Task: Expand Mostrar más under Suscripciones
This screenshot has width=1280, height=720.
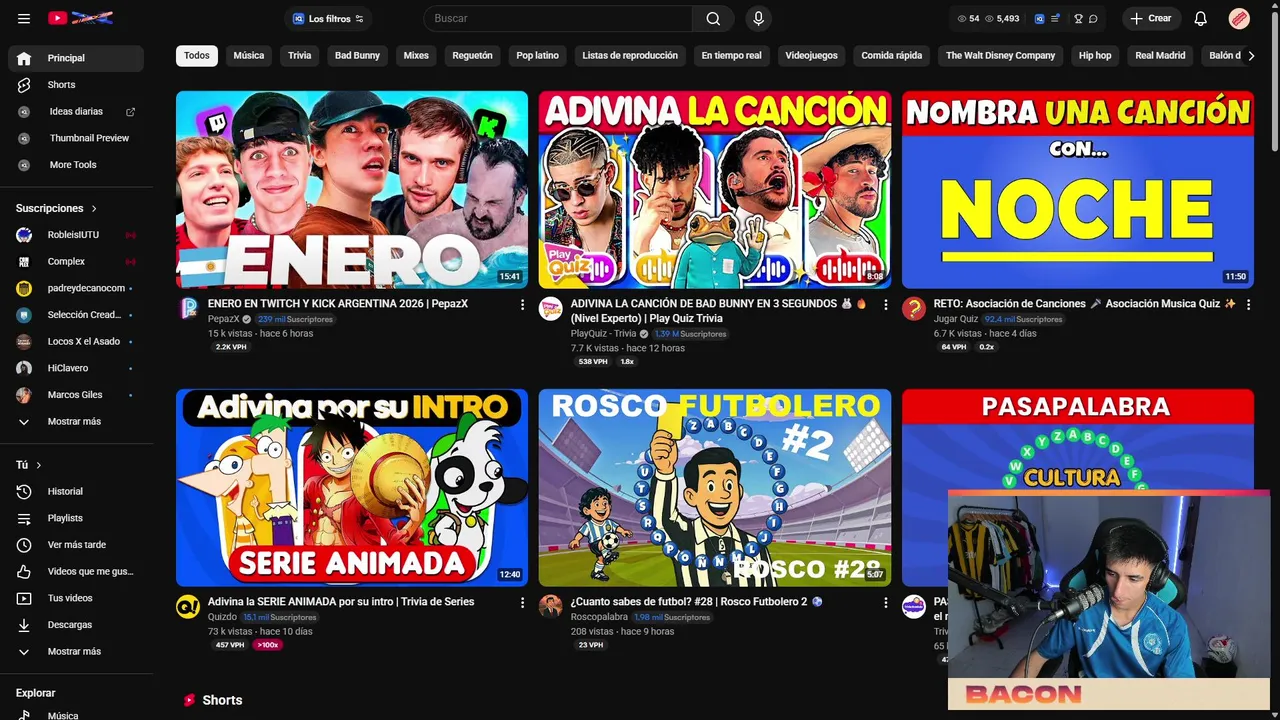Action: point(76,422)
